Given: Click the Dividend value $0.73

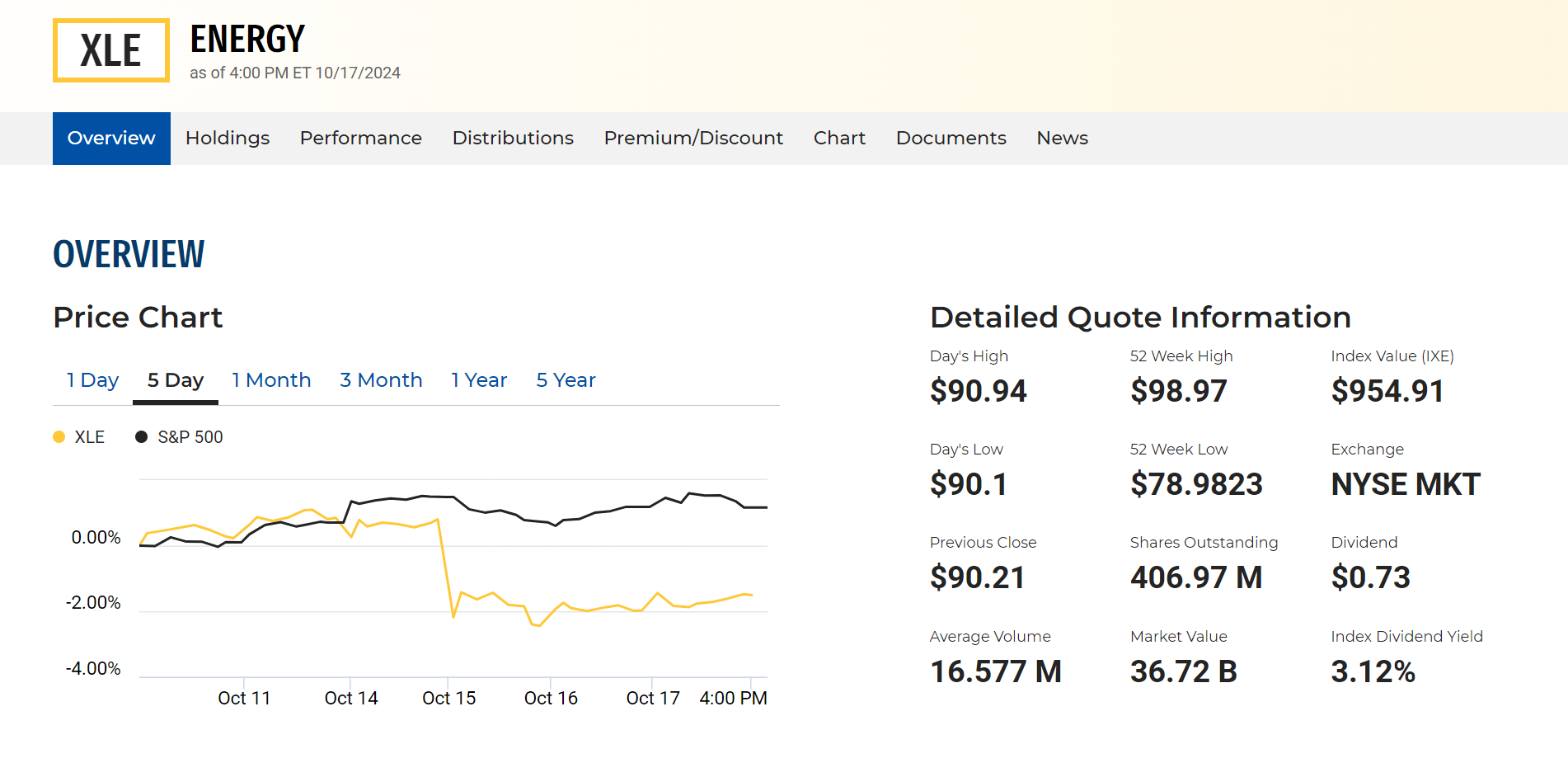Looking at the screenshot, I should tap(1371, 577).
